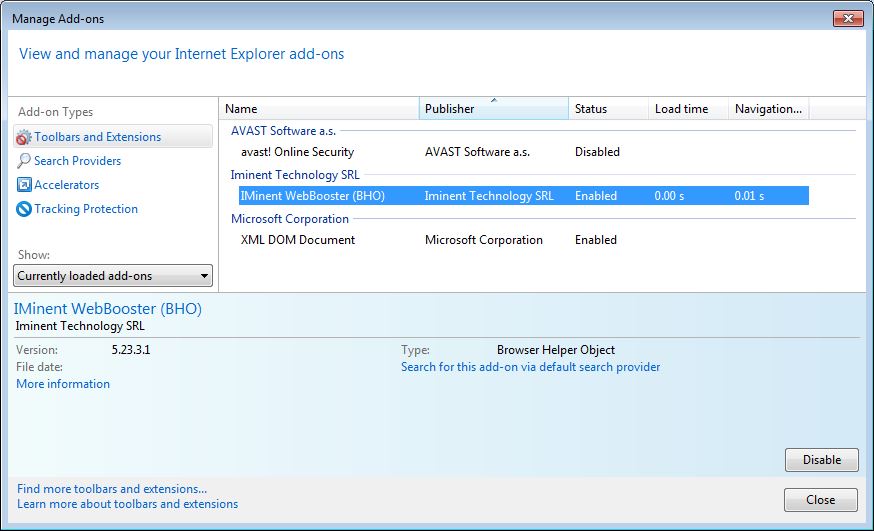The width and height of the screenshot is (874, 531).
Task: Sort by the Load time column header
Action: click(688, 109)
